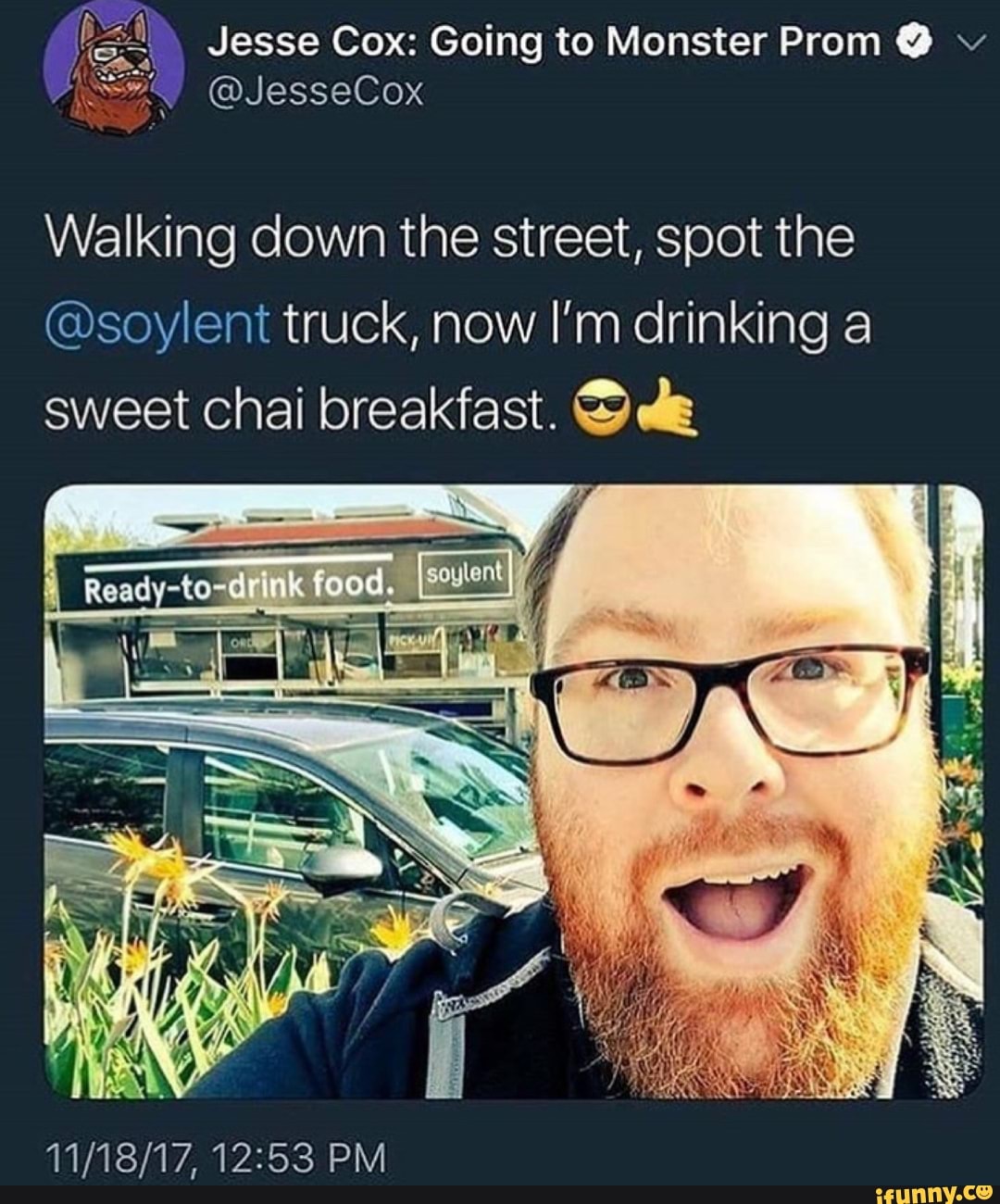Click the text 'Walking down the street, spot the'
Screen dimensions: 1000x1204
pos(449,241)
